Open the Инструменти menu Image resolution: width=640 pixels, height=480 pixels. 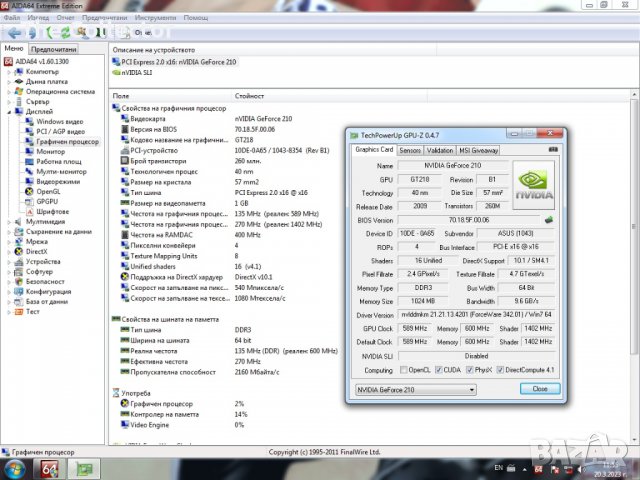[x=155, y=18]
